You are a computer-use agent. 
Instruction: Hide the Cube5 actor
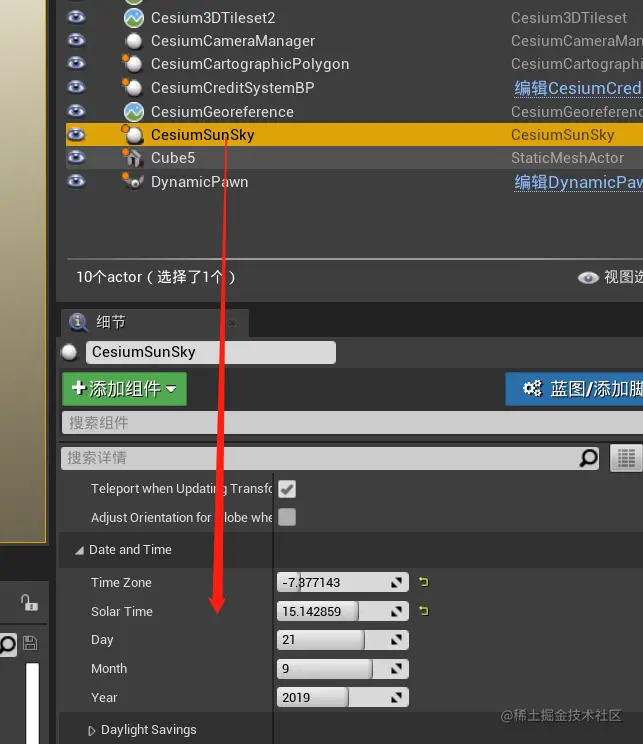76,158
